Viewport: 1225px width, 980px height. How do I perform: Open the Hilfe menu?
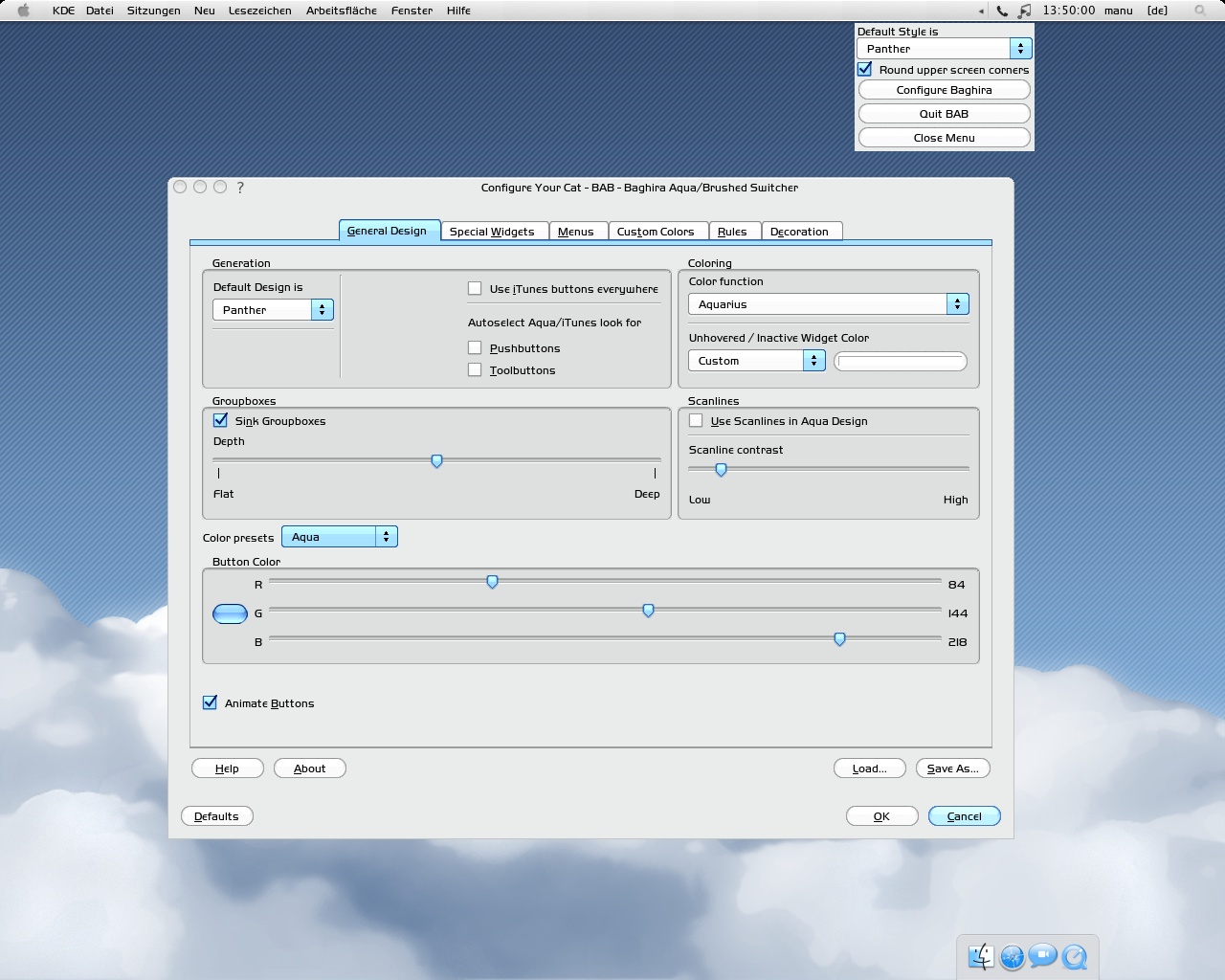pos(458,11)
